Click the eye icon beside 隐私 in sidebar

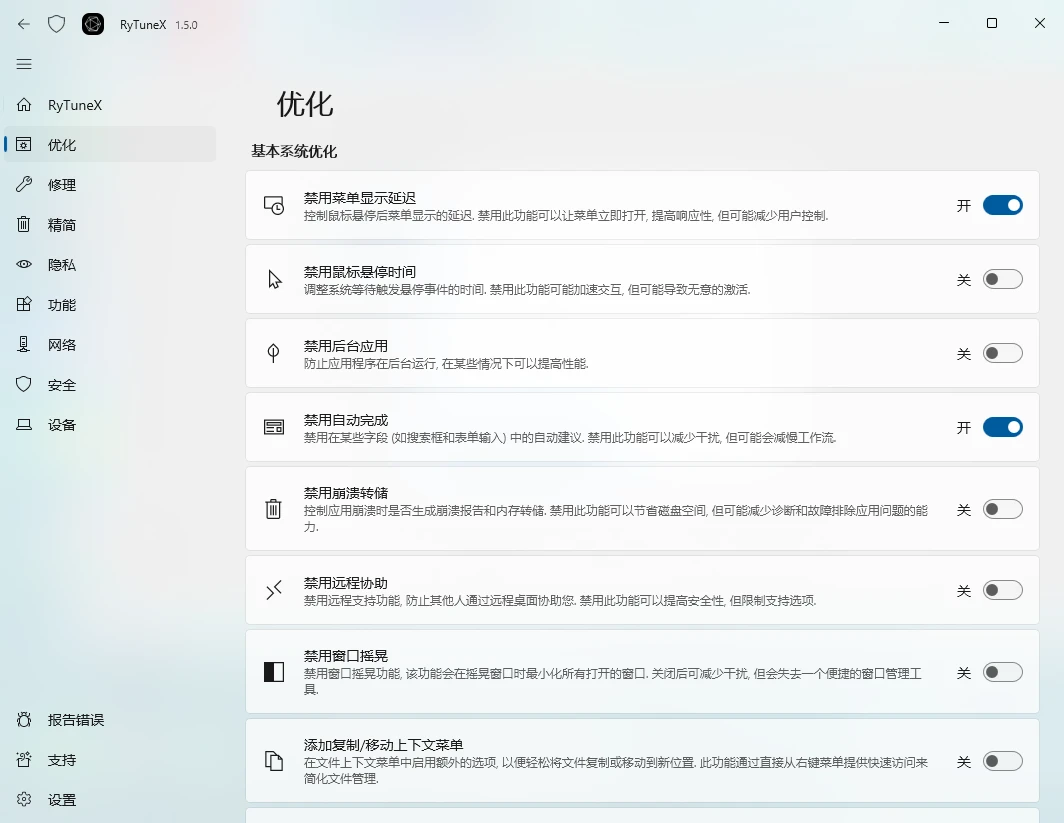tap(23, 264)
